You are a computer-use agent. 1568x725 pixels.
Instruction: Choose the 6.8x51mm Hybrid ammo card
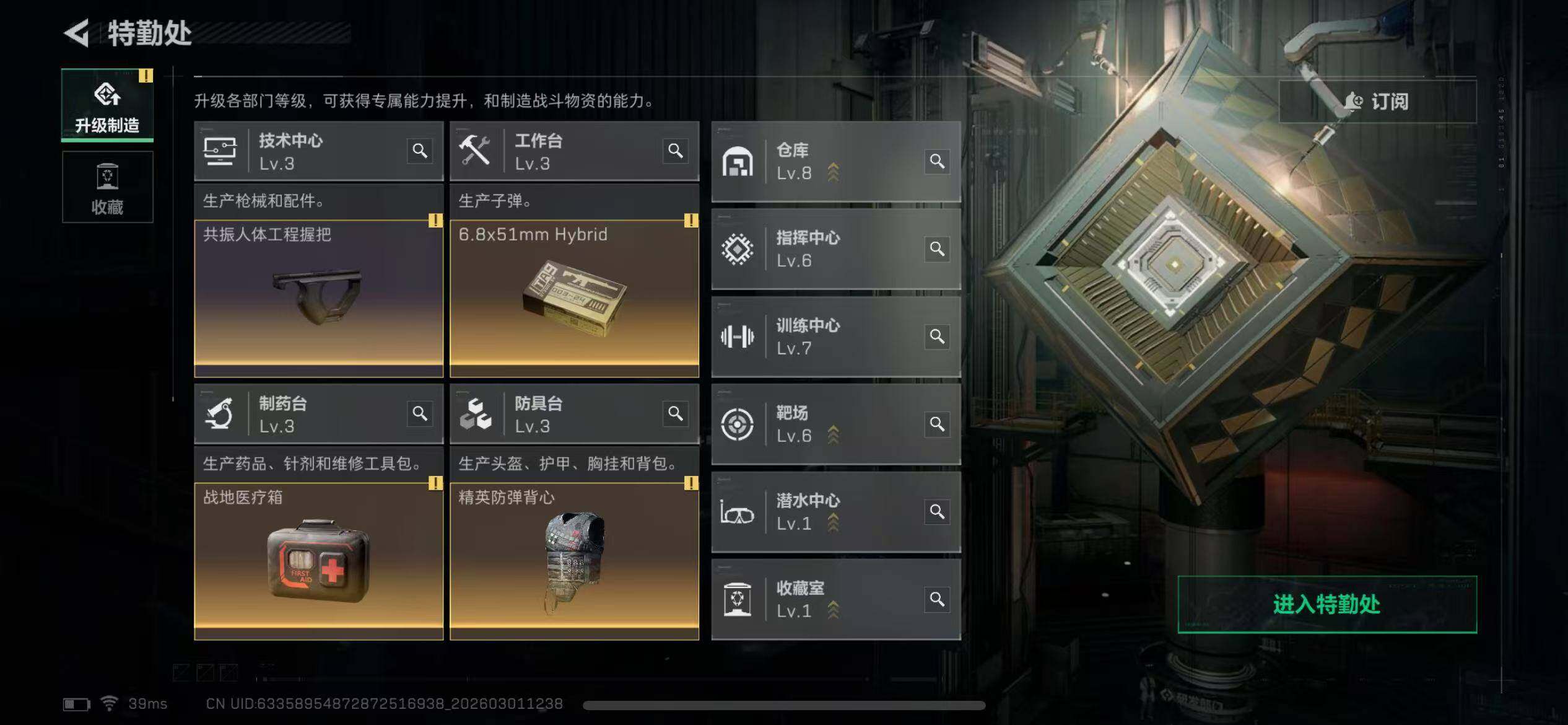574,299
